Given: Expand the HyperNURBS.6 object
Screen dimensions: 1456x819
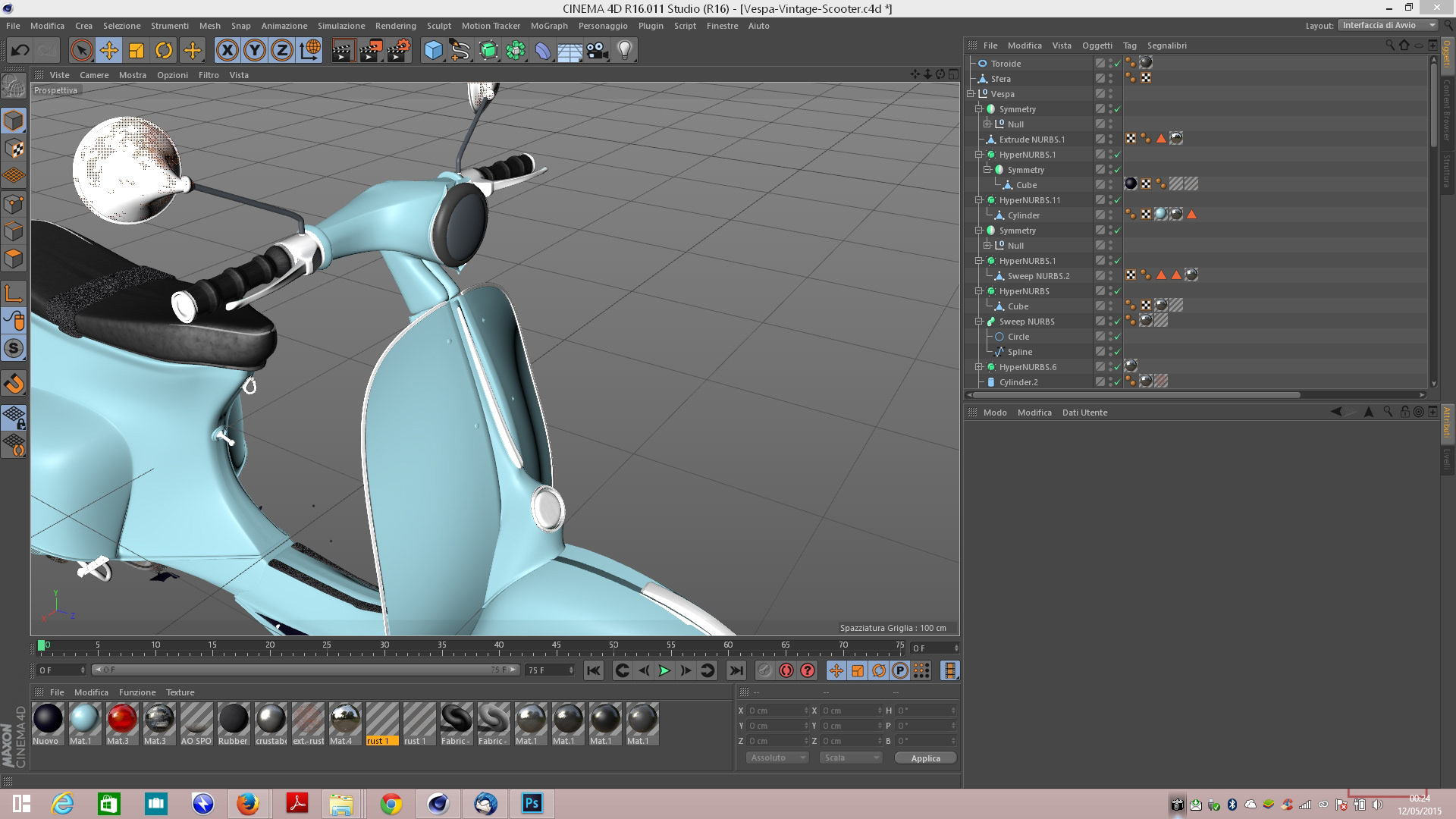Looking at the screenshot, I should pos(979,367).
